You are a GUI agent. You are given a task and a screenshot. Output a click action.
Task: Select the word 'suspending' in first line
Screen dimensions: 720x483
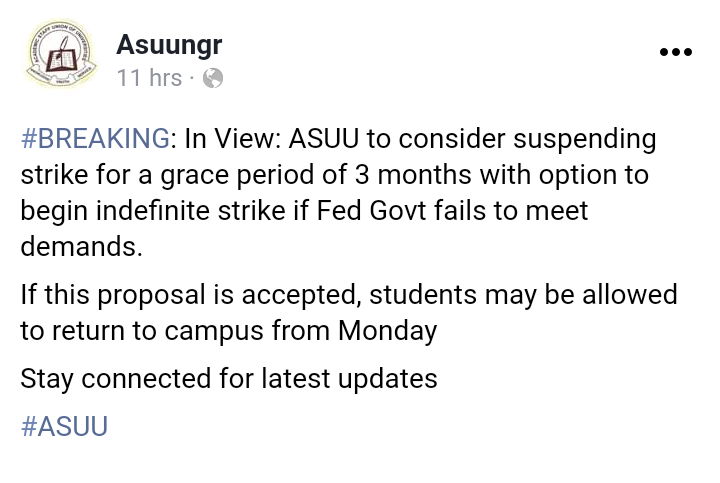pyautogui.click(x=585, y=140)
